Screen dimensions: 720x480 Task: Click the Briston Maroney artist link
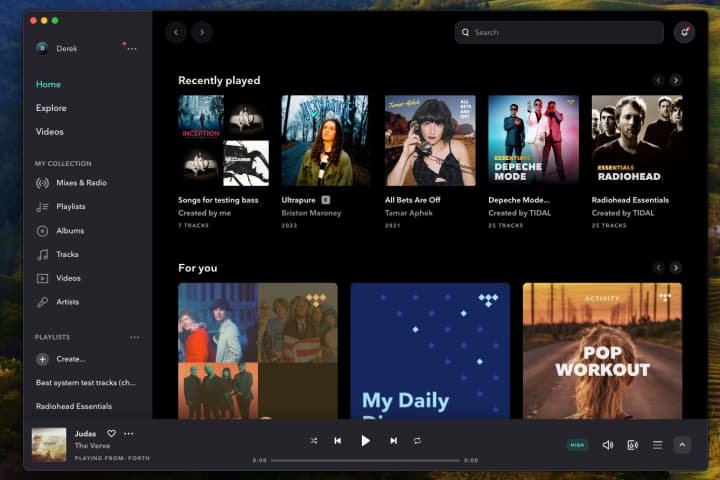click(x=311, y=213)
